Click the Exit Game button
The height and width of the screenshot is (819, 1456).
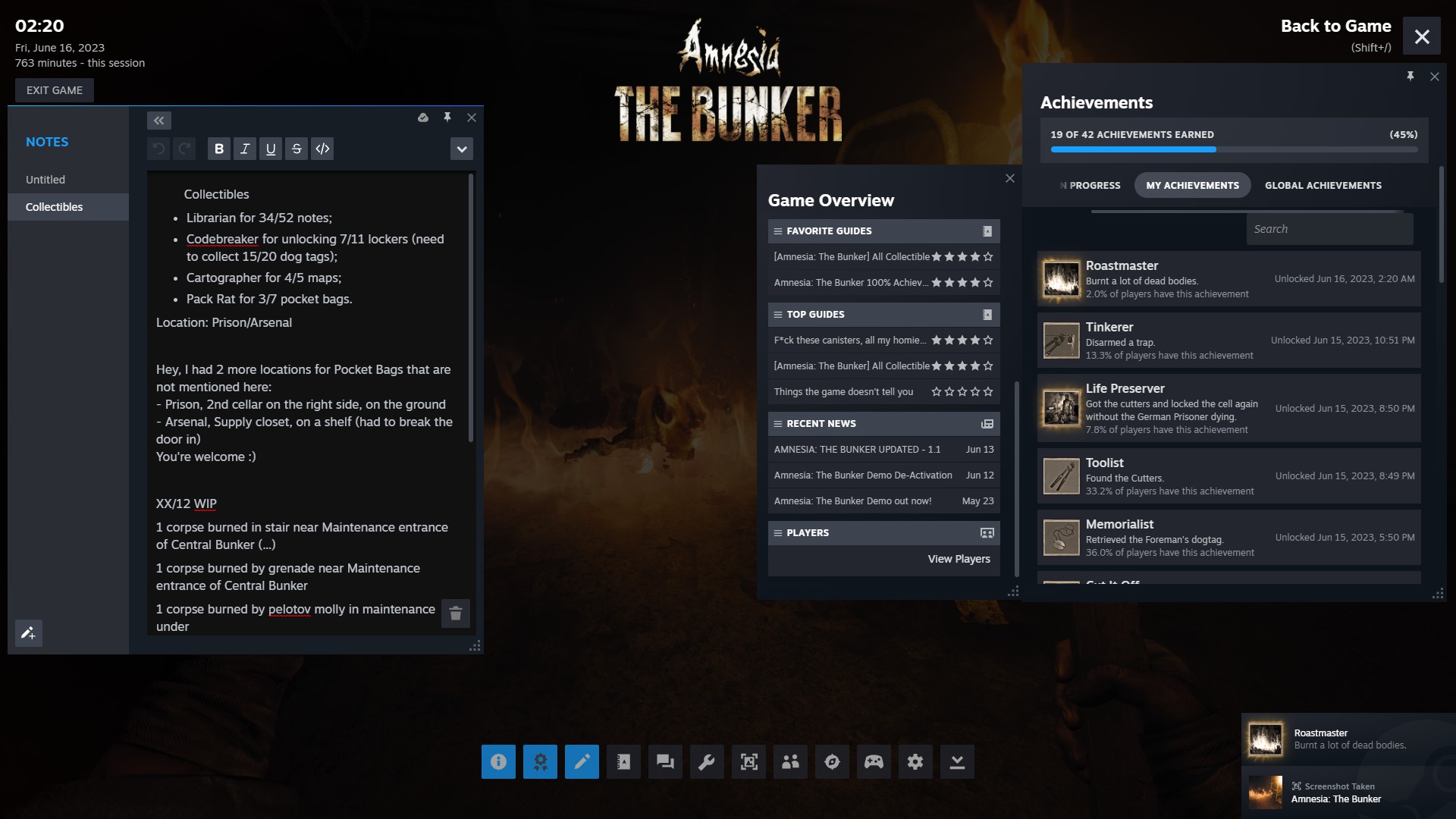[55, 90]
